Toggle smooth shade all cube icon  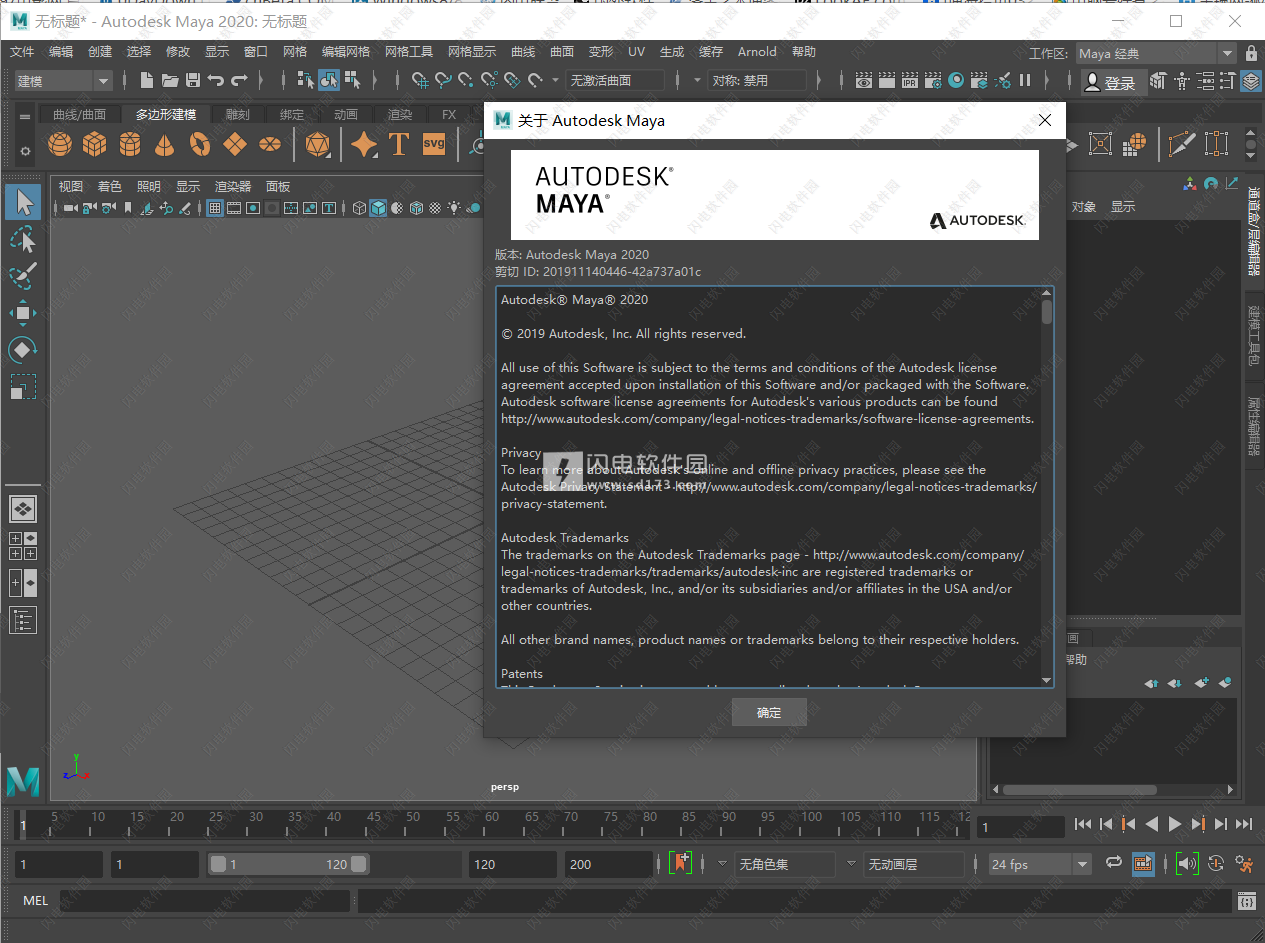coord(378,208)
